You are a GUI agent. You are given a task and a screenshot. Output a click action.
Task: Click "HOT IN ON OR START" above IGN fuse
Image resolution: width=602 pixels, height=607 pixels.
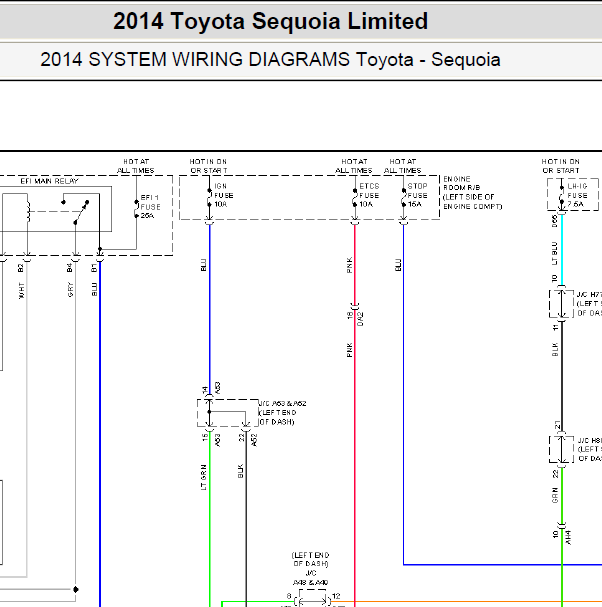coord(208,166)
